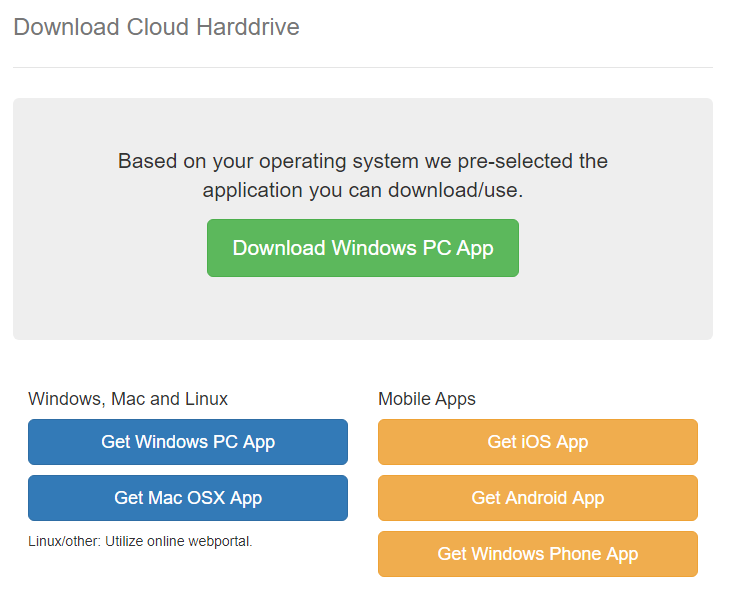Click the Linux/other online webportal note
The height and width of the screenshot is (598, 747).
[x=140, y=542]
